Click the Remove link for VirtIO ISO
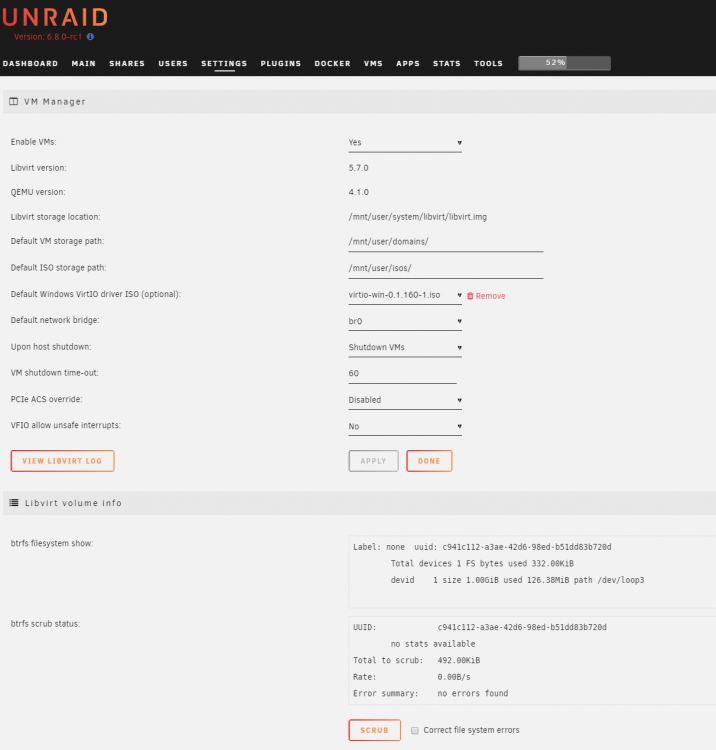Screen dimensions: 716x750 490,296
